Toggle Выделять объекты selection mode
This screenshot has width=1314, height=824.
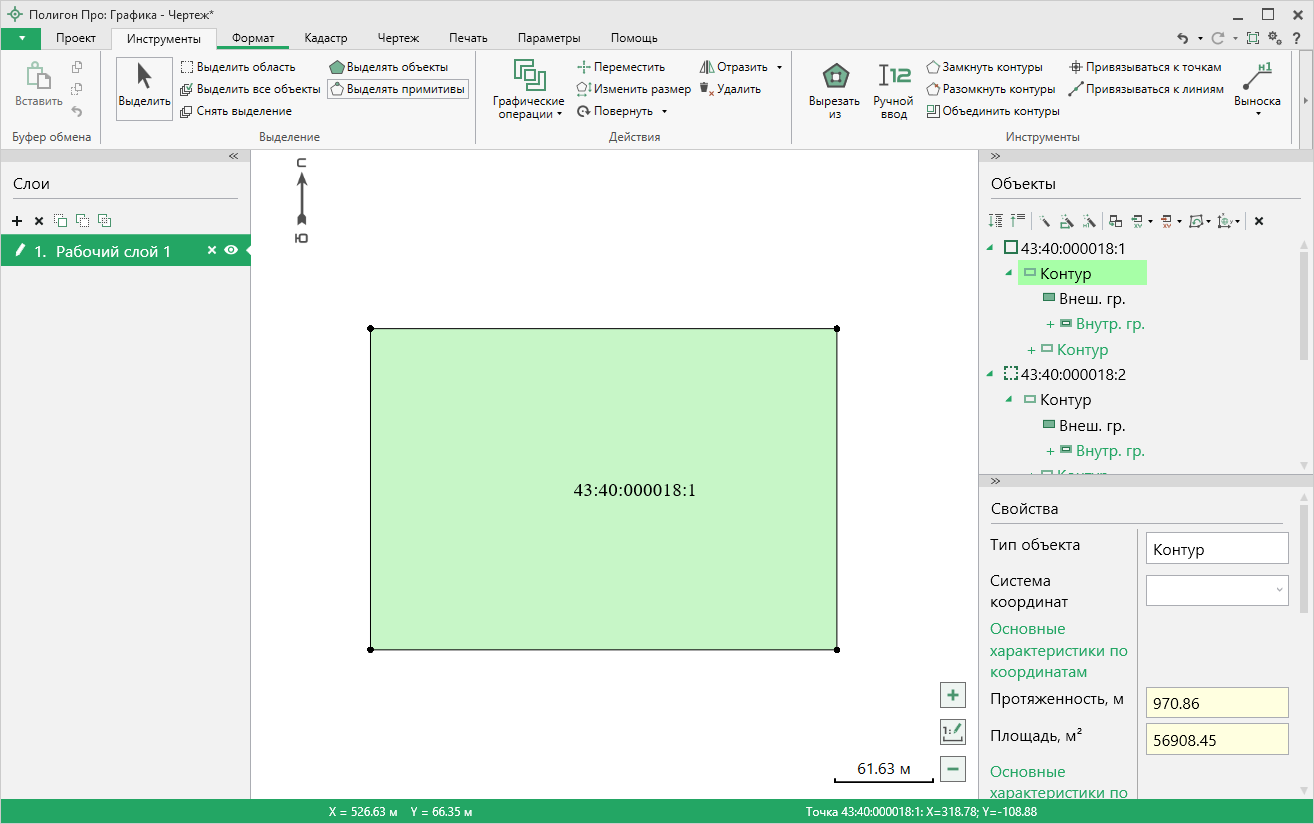click(388, 67)
